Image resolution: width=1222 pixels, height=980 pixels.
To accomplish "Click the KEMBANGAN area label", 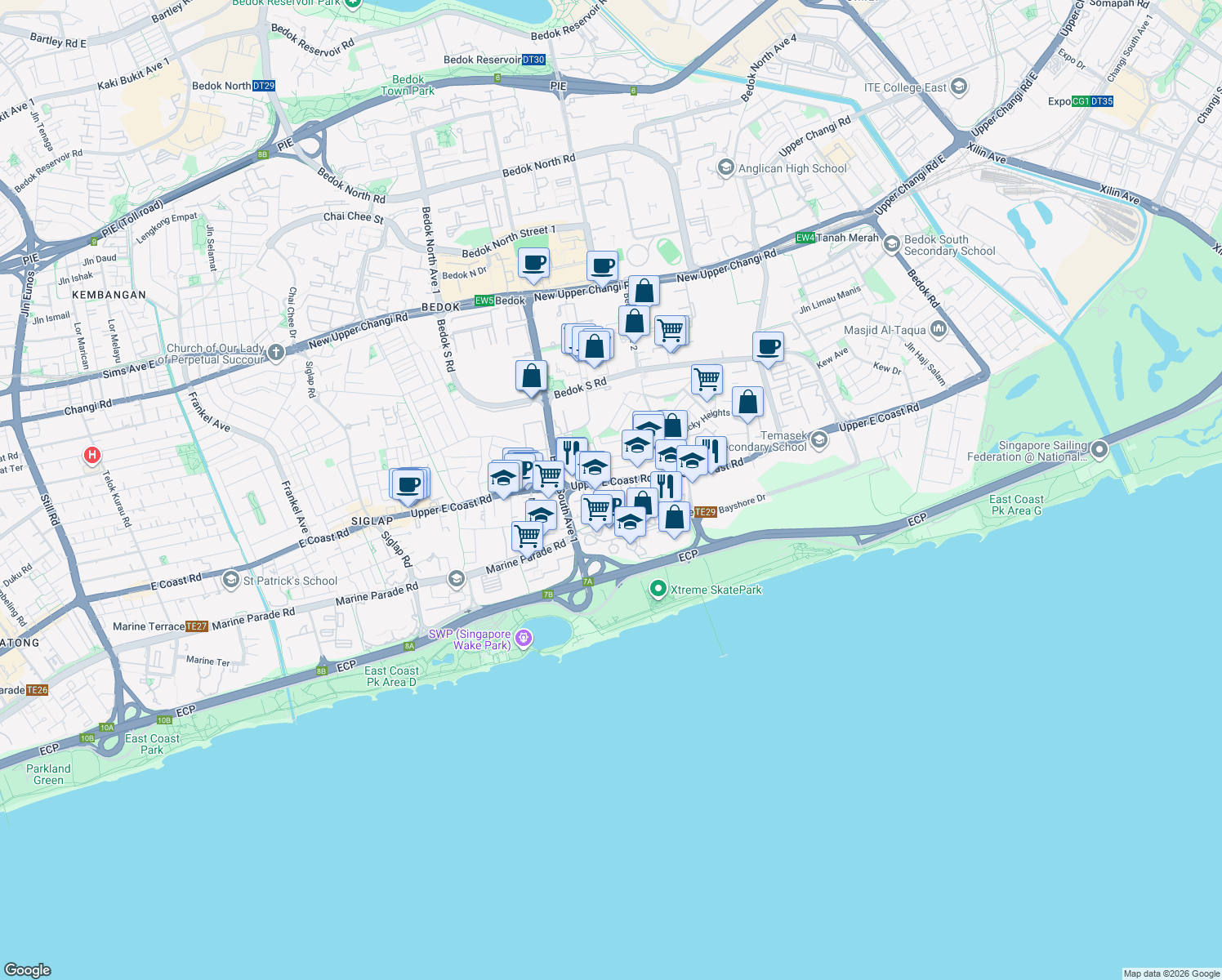I will coord(109,295).
